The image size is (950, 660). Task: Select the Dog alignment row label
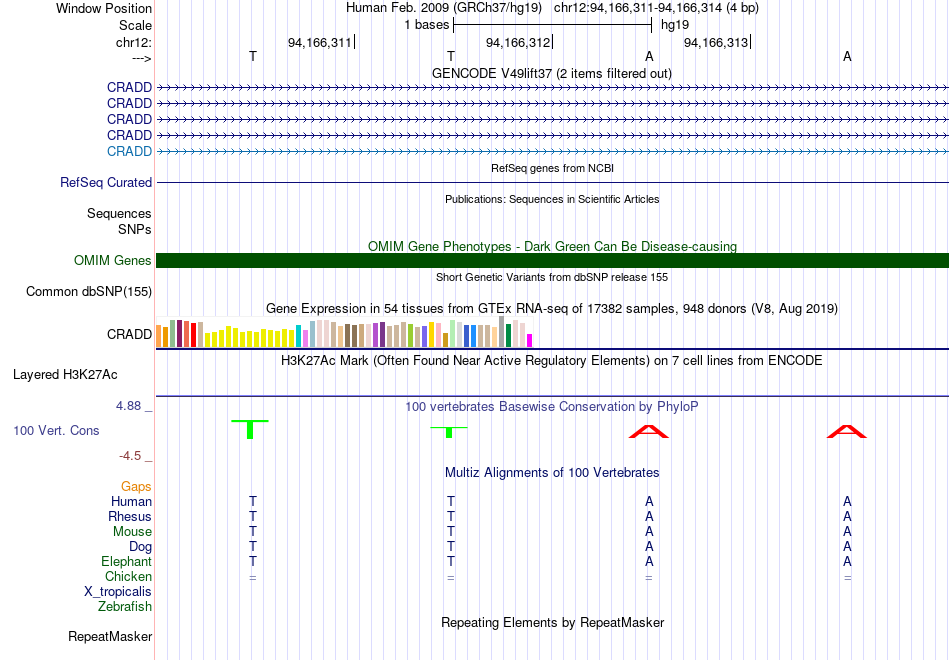coord(140,547)
